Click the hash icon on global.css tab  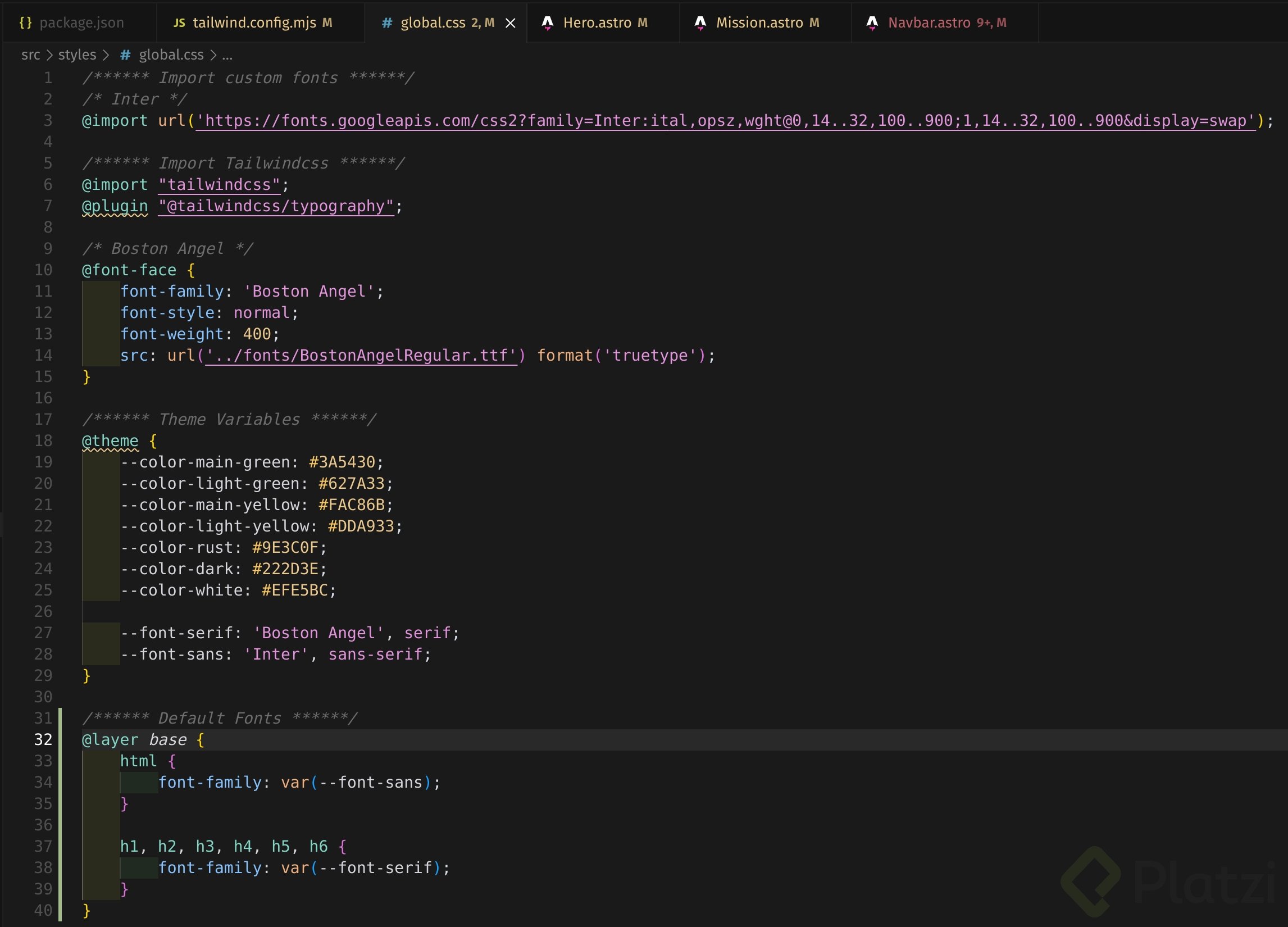pyautogui.click(x=387, y=22)
